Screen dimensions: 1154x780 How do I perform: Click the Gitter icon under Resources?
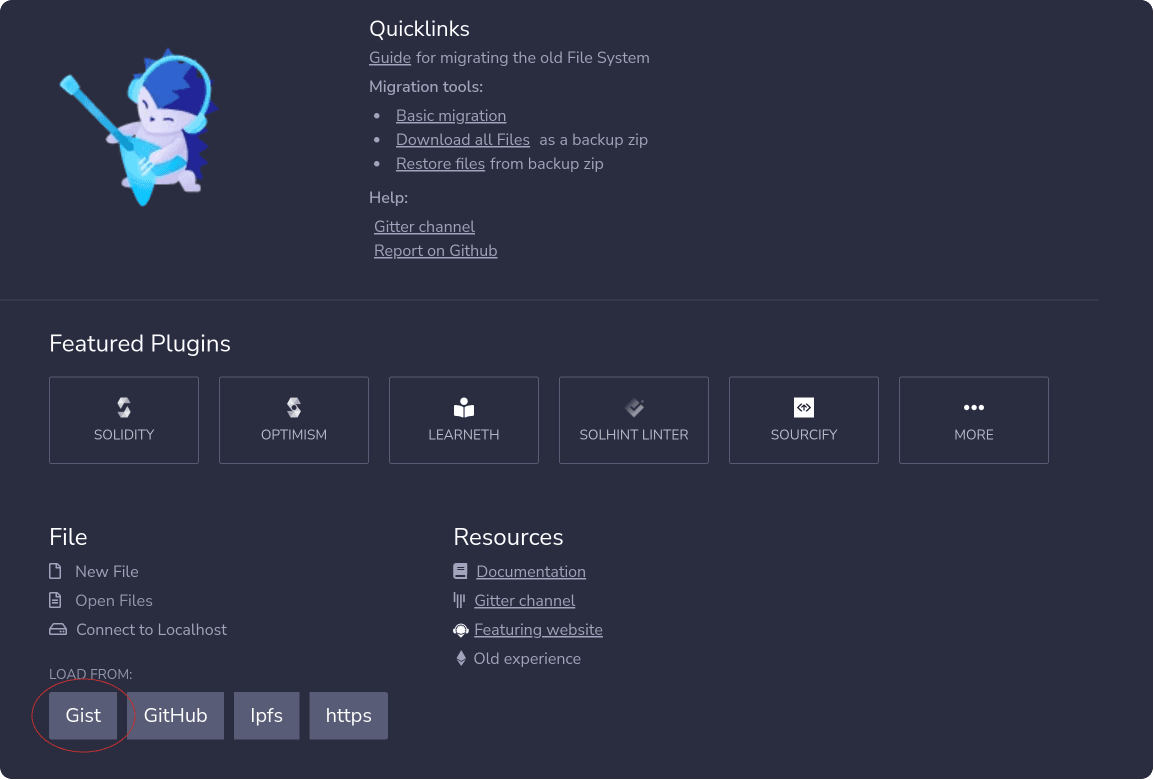(x=459, y=600)
